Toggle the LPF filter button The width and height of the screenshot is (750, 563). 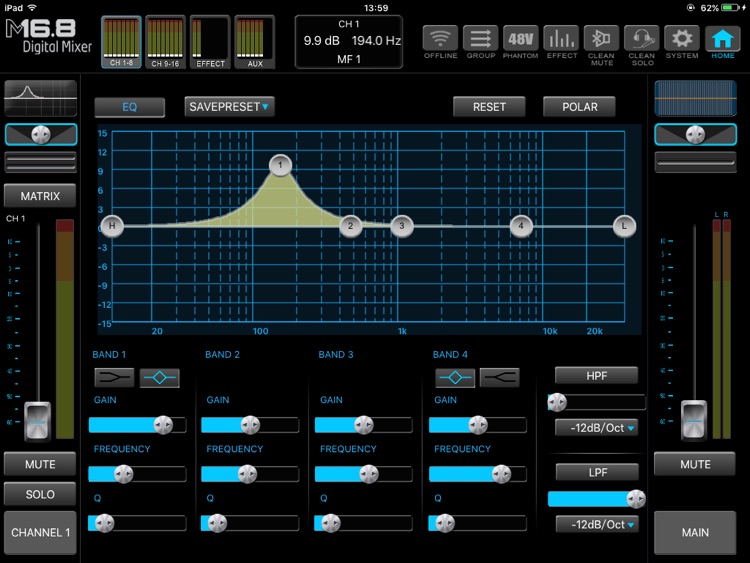pos(597,472)
